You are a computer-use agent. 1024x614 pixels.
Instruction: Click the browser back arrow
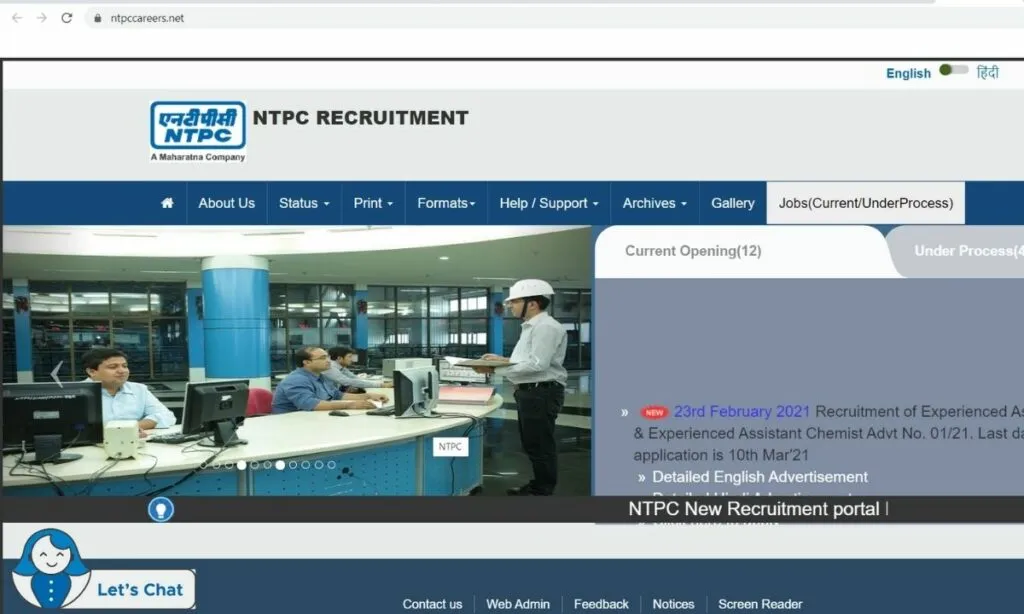[17, 18]
